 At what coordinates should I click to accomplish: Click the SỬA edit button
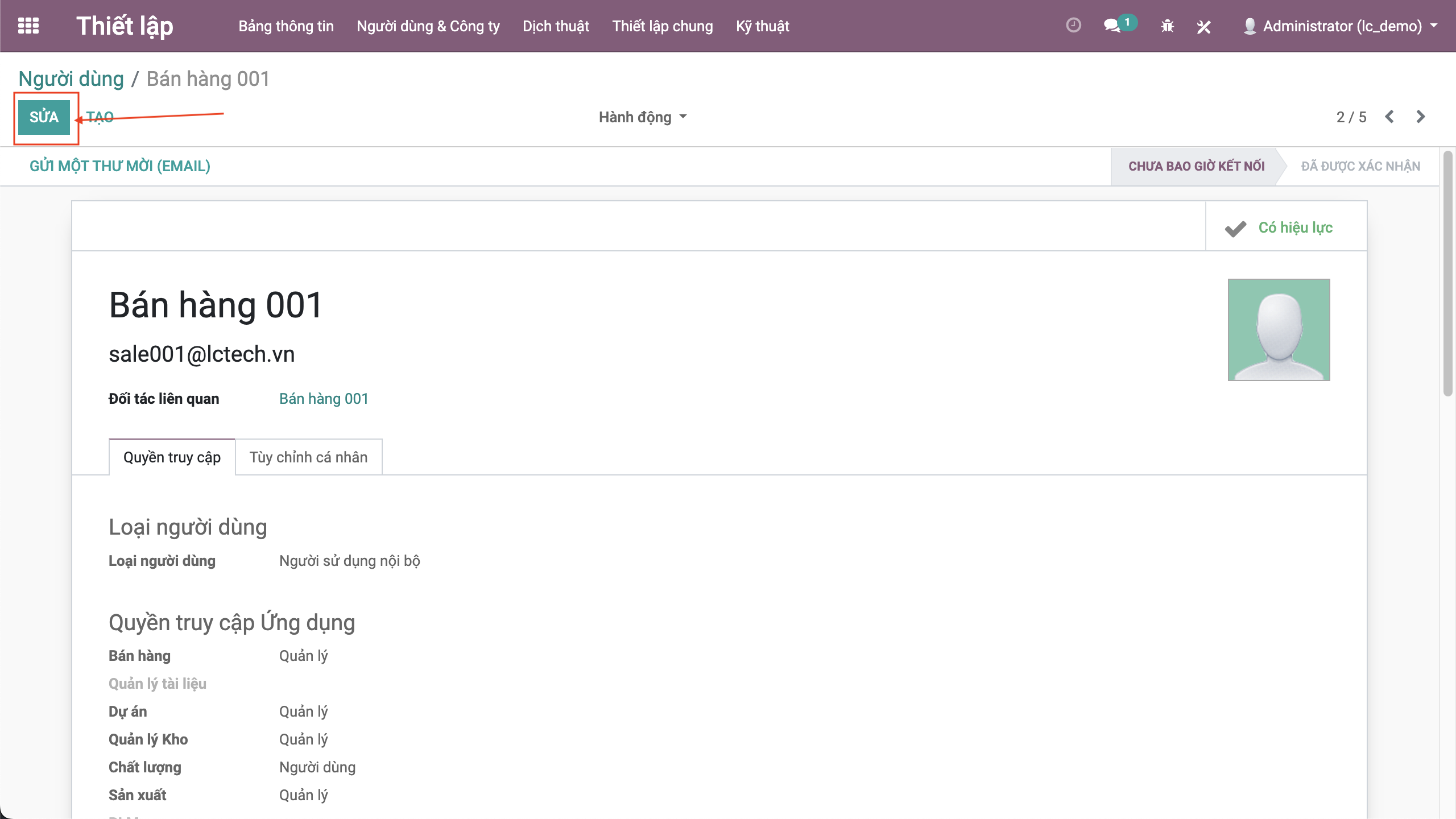coord(44,117)
